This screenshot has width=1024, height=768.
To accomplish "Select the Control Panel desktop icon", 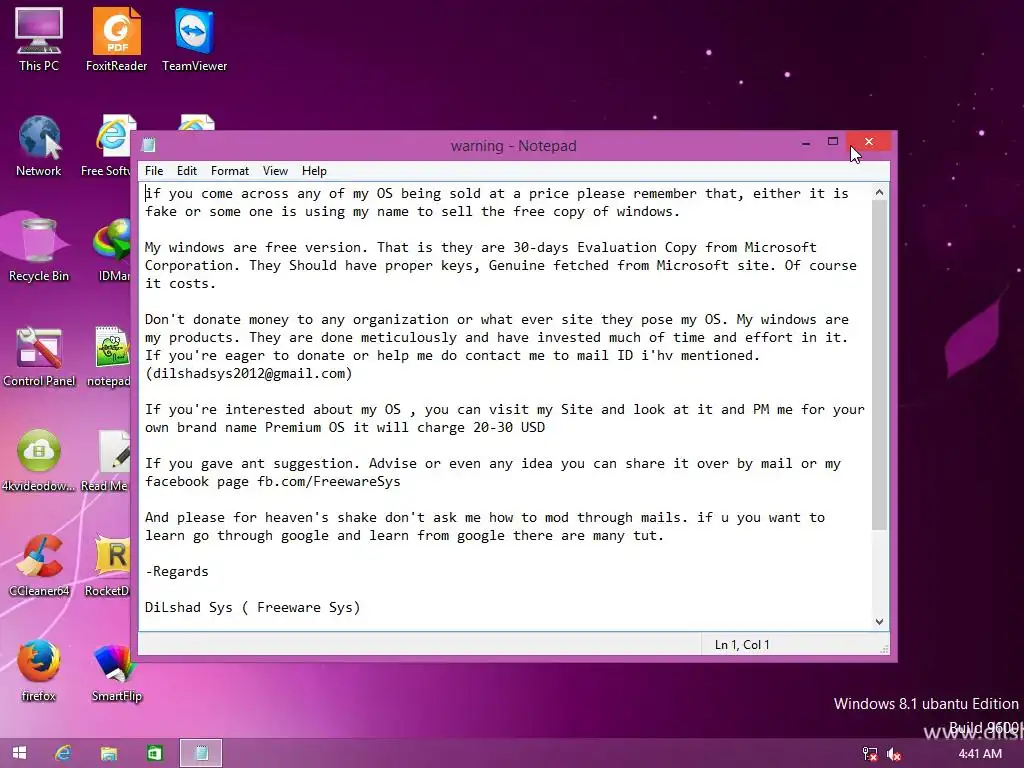I will point(39,356).
